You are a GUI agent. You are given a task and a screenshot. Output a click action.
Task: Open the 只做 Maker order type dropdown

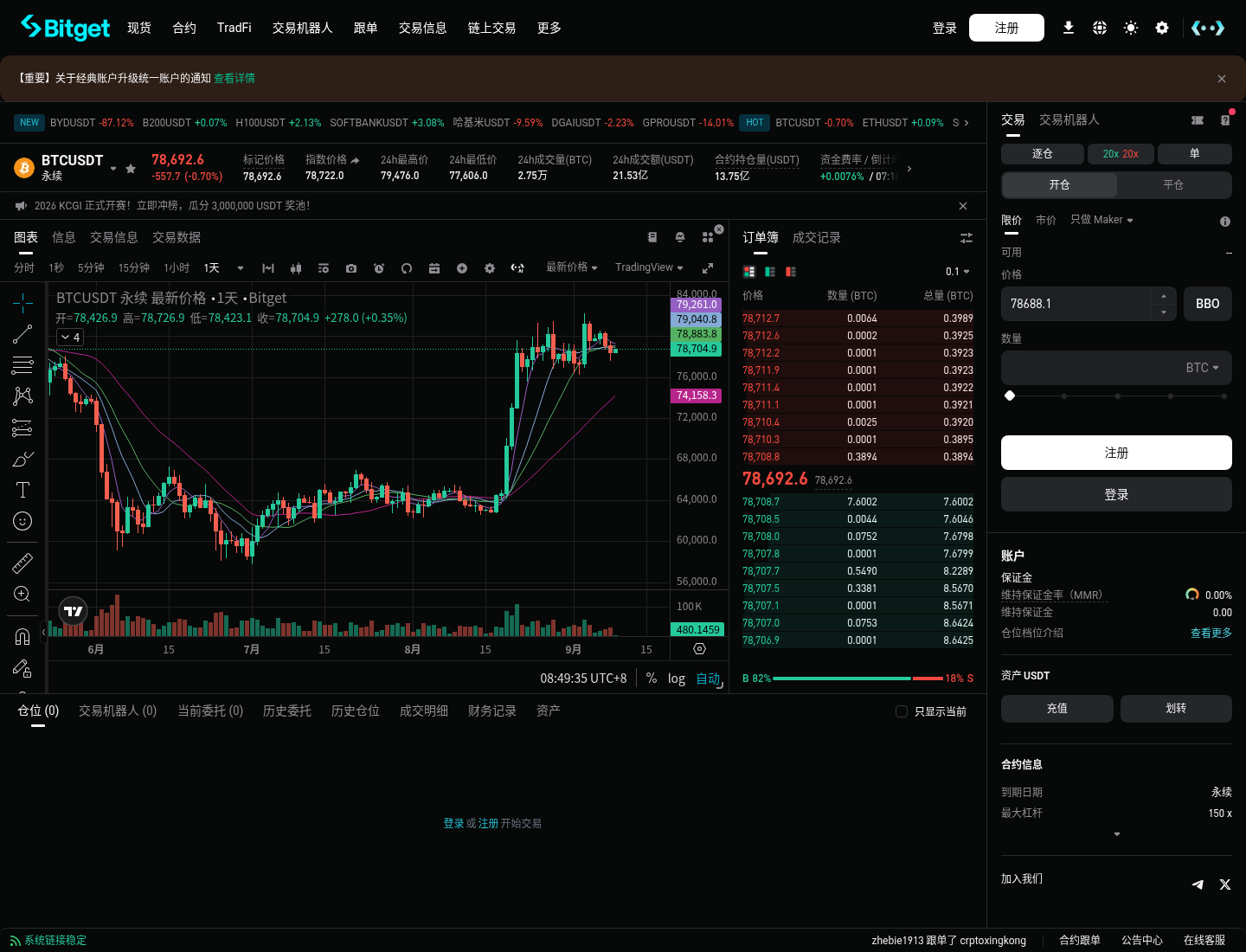pos(1101,220)
